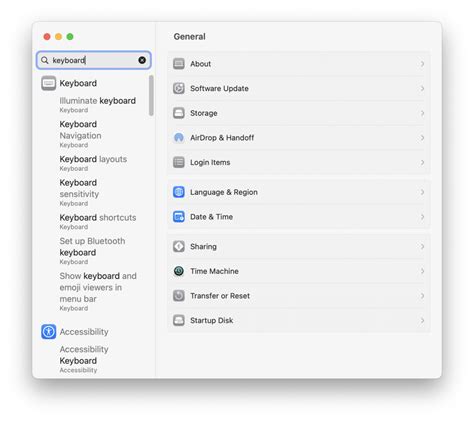Screen dimensions: 474x421
Task: Click the yellow minimize window button
Action: coord(58,37)
